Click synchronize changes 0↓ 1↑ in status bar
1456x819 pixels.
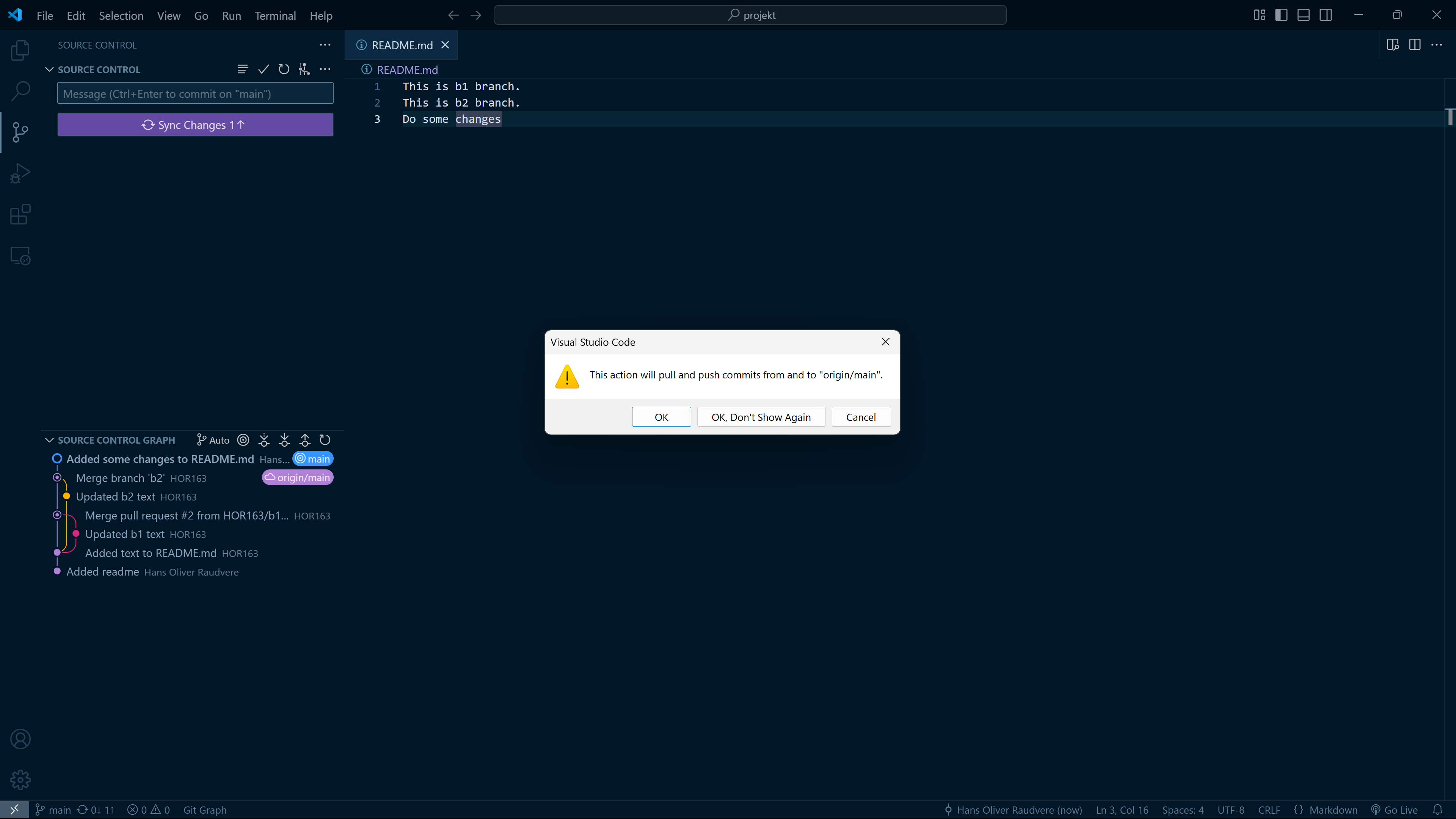pyautogui.click(x=96, y=810)
